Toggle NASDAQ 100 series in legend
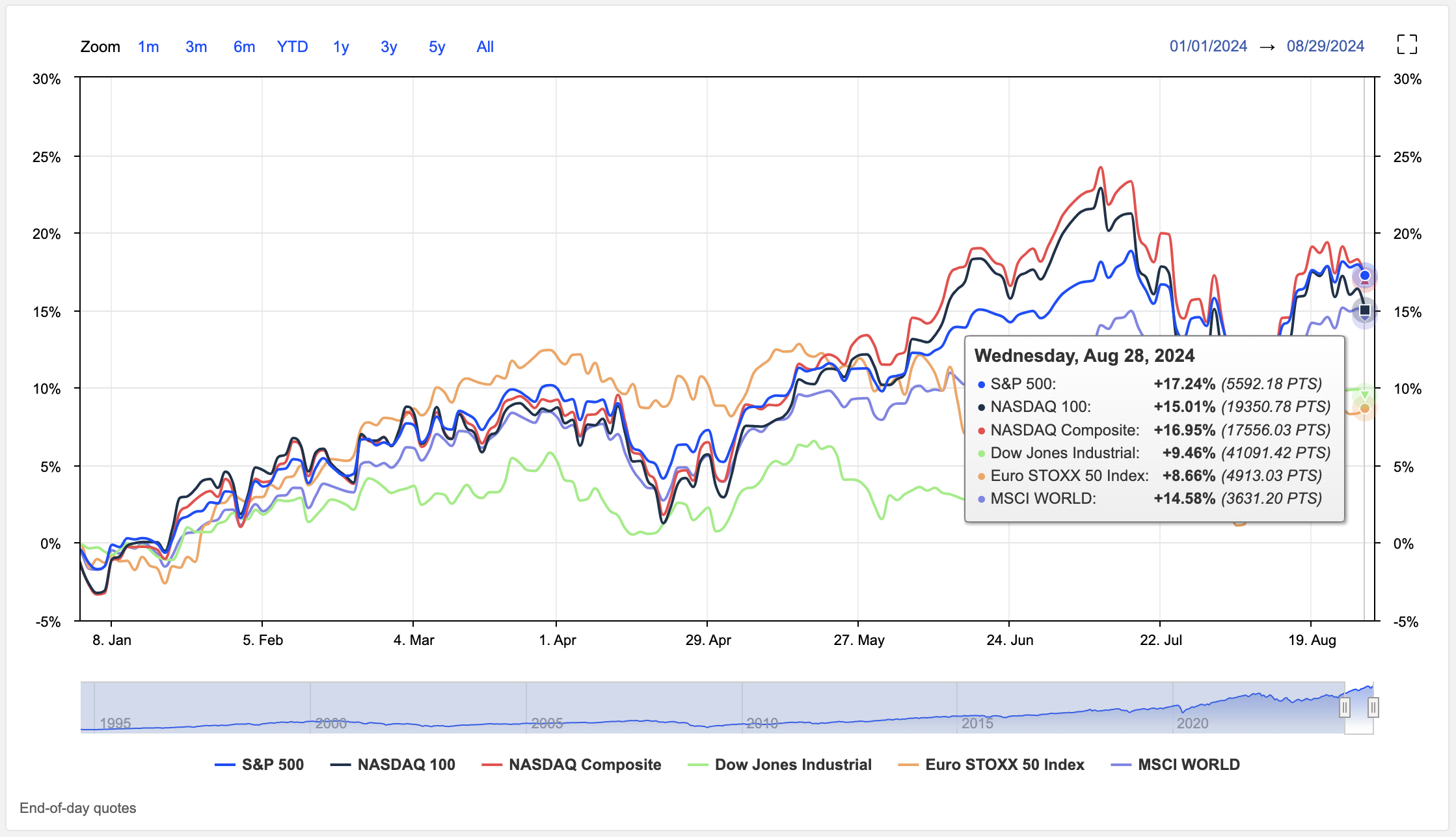1456x837 pixels. coord(392,765)
